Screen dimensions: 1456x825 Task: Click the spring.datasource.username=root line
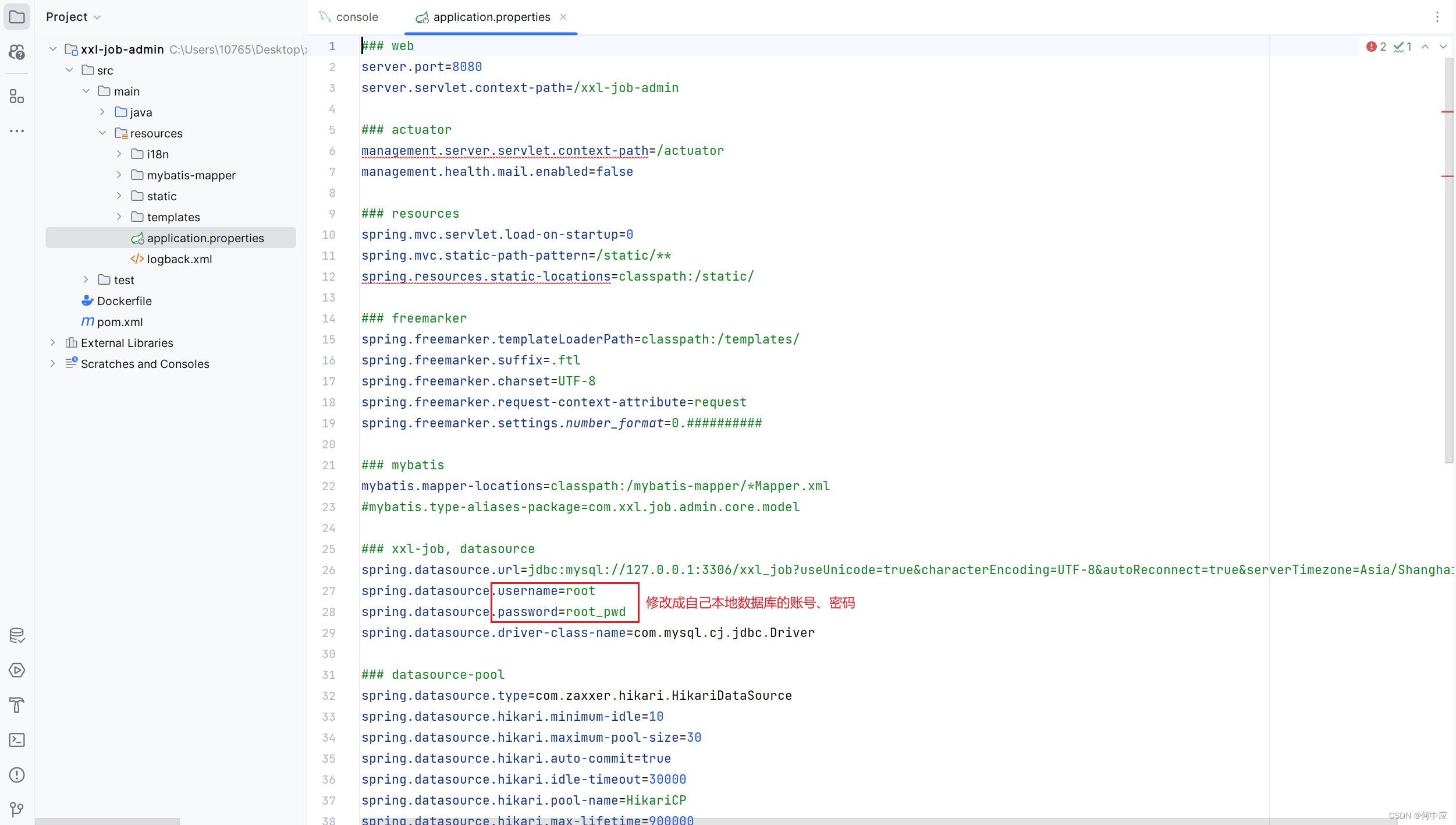coord(478,591)
